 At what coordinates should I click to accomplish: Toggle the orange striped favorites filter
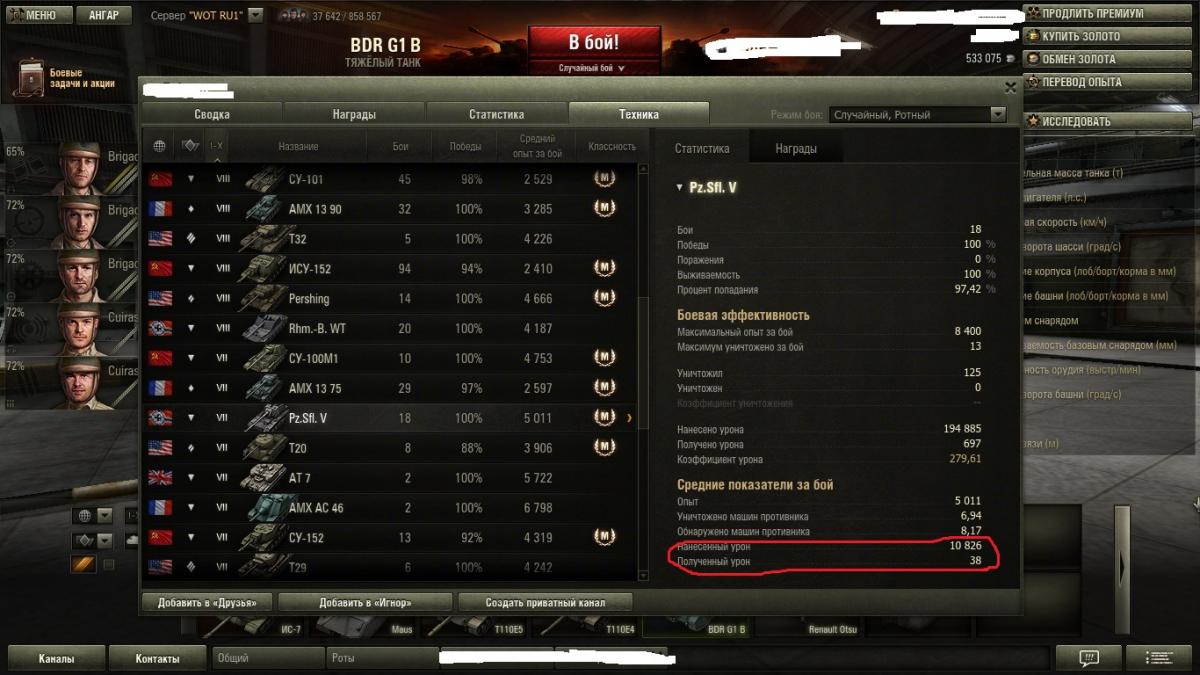tap(83, 565)
